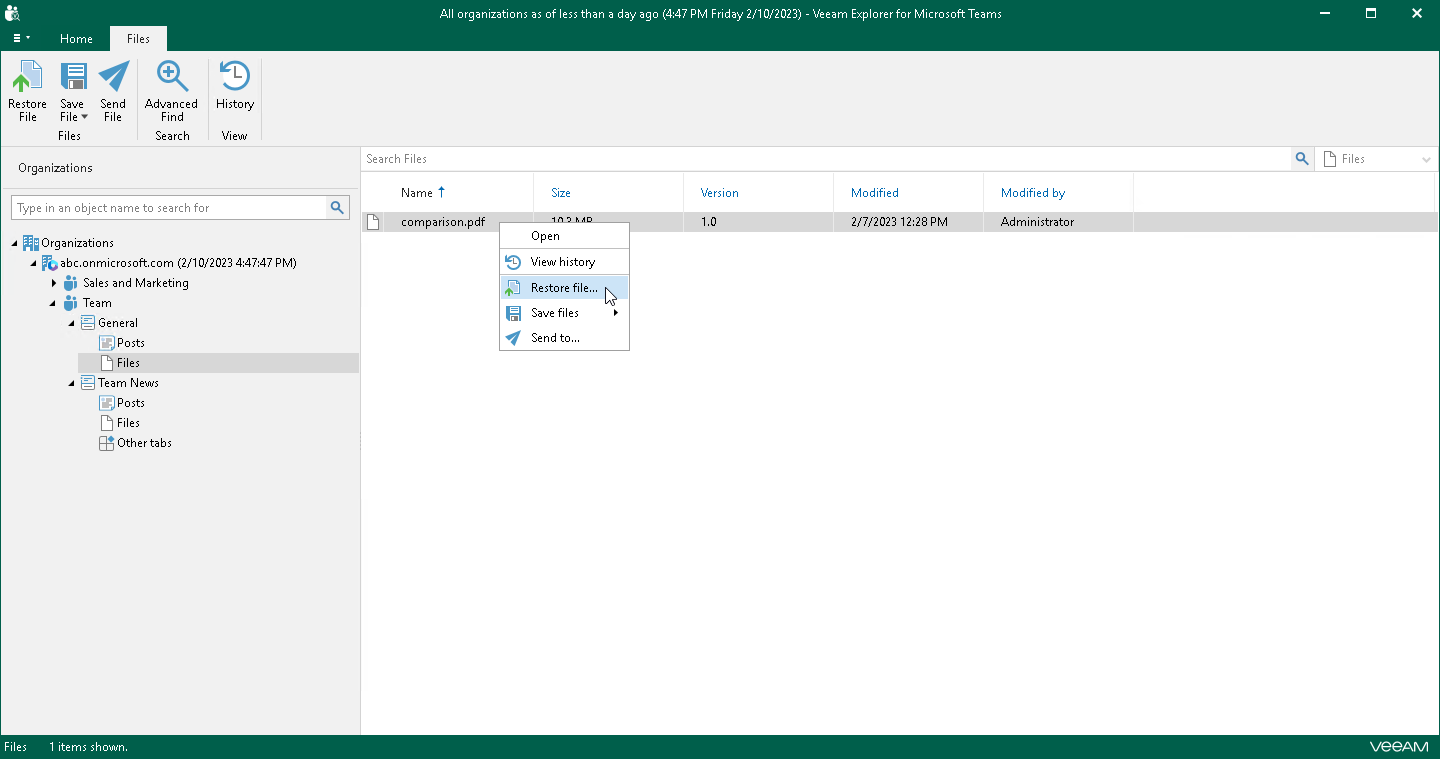
Task: Click the Sales and Marketing team icon
Action: point(70,283)
